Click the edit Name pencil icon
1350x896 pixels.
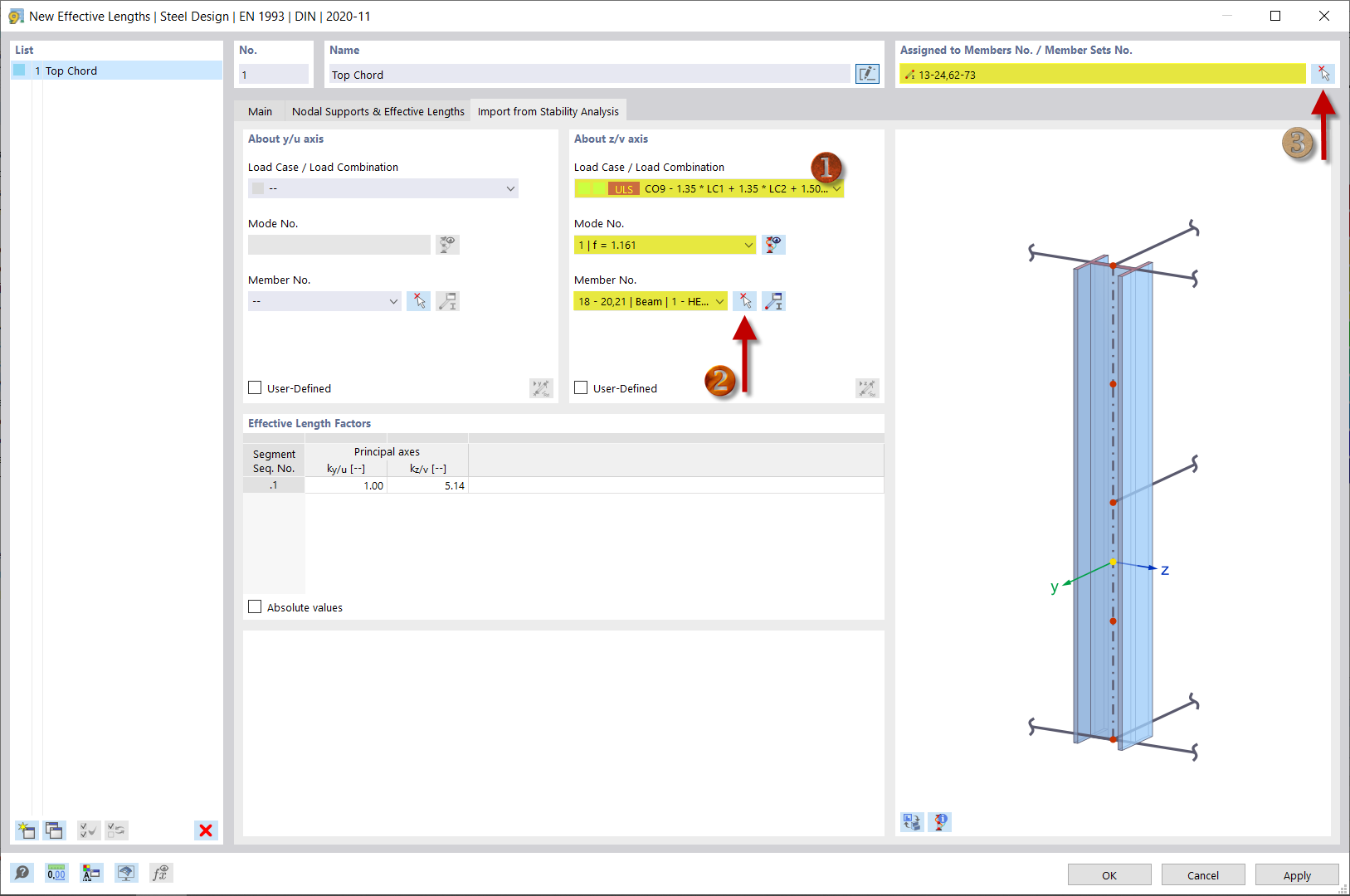[866, 74]
